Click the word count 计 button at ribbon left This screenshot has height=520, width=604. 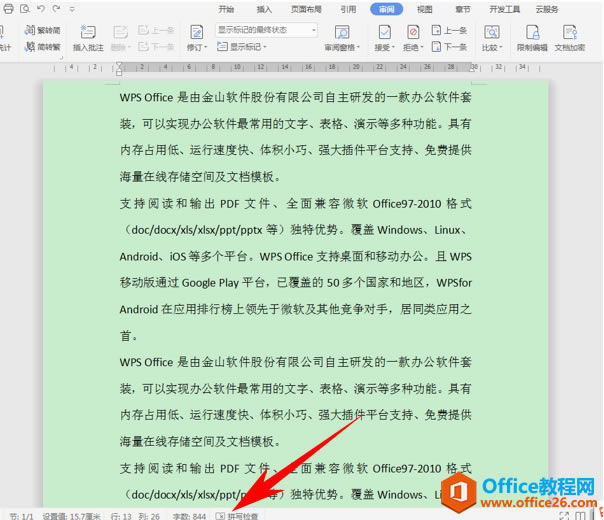pos(5,39)
